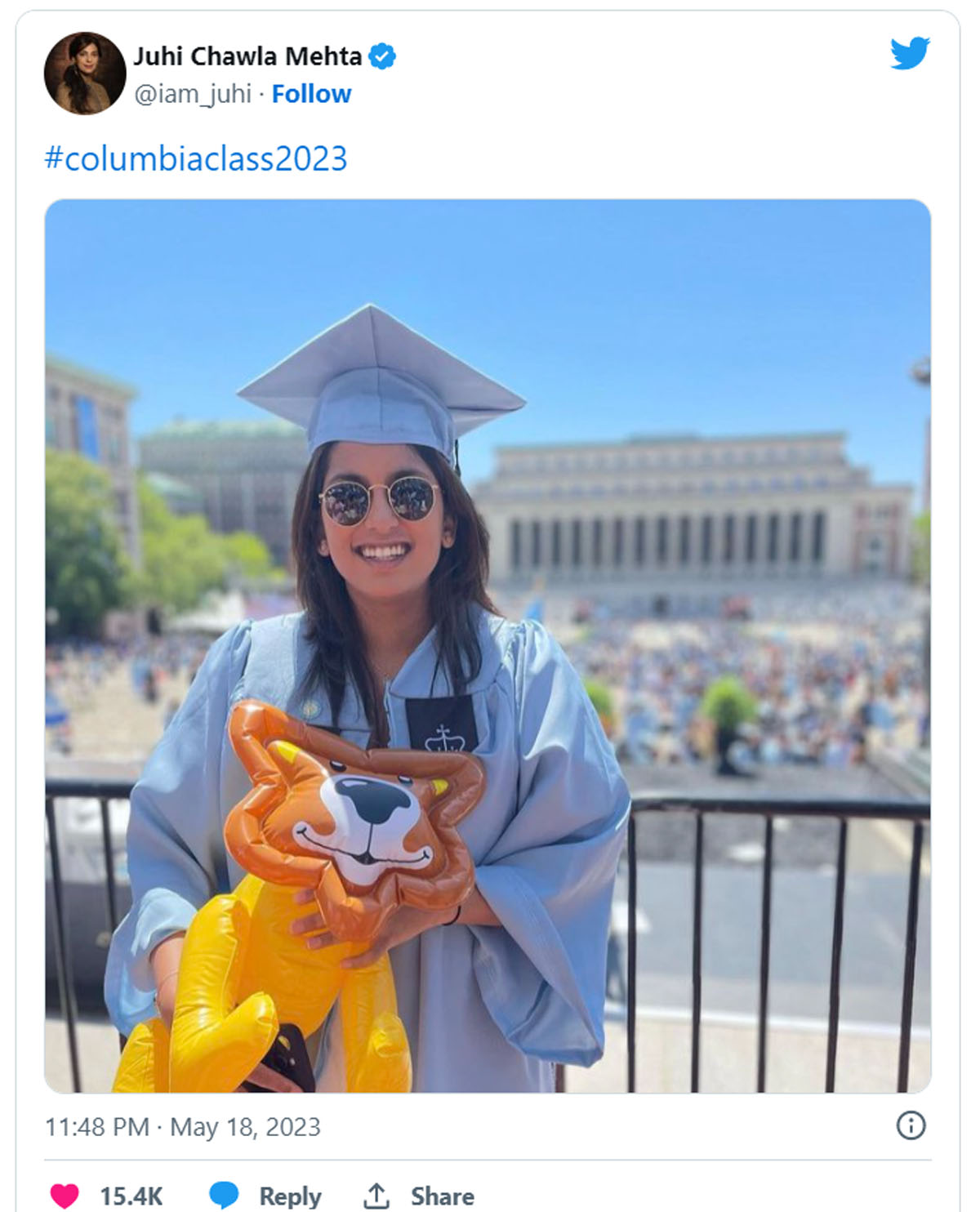Click the Juhi Chawla Mehta display name
Image resolution: width=980 pixels, height=1212 pixels.
coord(247,56)
